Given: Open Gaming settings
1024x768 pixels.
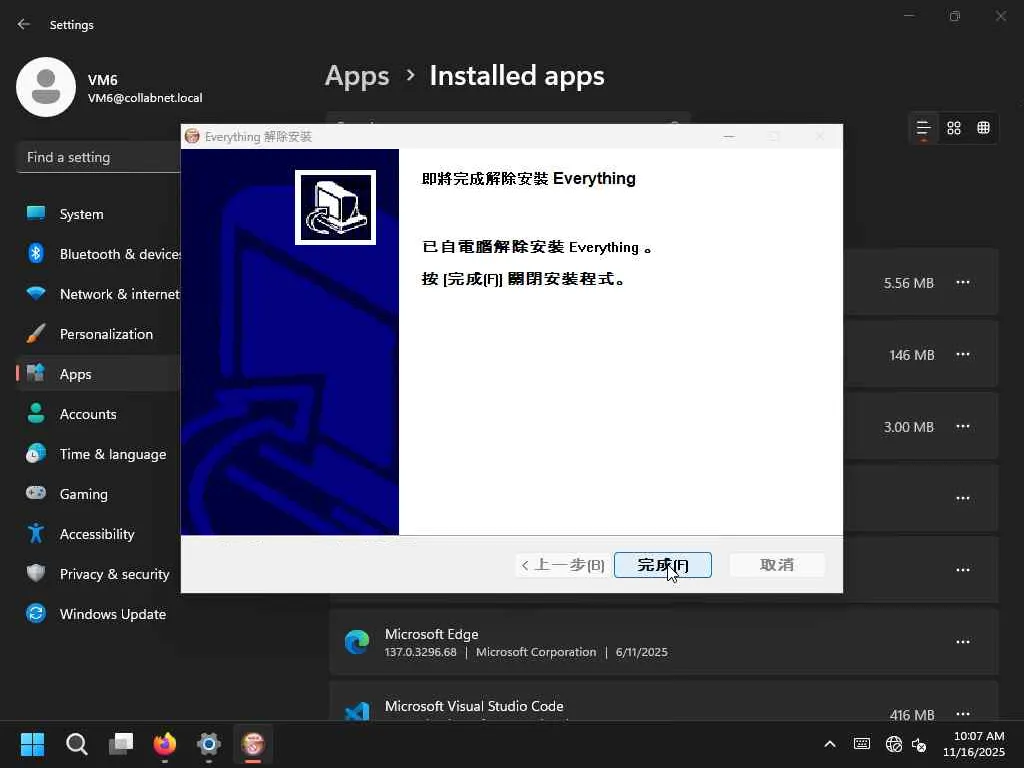Looking at the screenshot, I should click(x=98, y=494).
